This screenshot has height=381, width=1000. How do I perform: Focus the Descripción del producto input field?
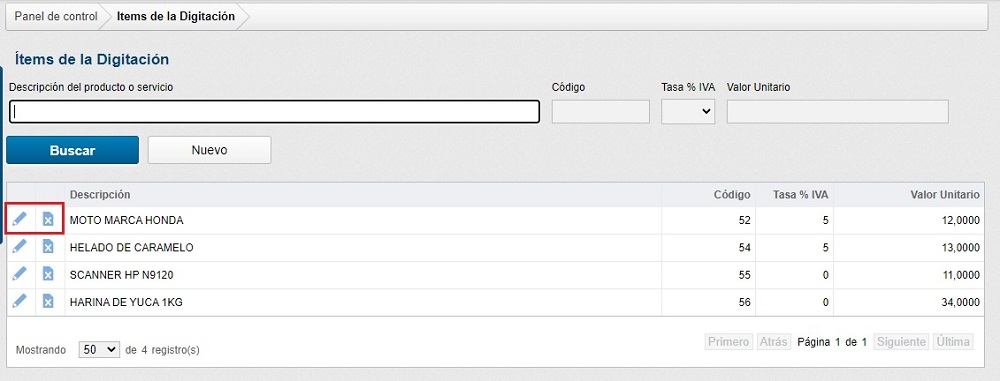tap(274, 112)
